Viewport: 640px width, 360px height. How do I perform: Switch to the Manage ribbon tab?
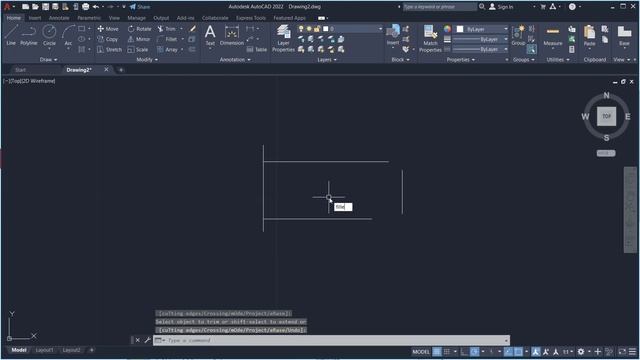pyautogui.click(x=136, y=18)
